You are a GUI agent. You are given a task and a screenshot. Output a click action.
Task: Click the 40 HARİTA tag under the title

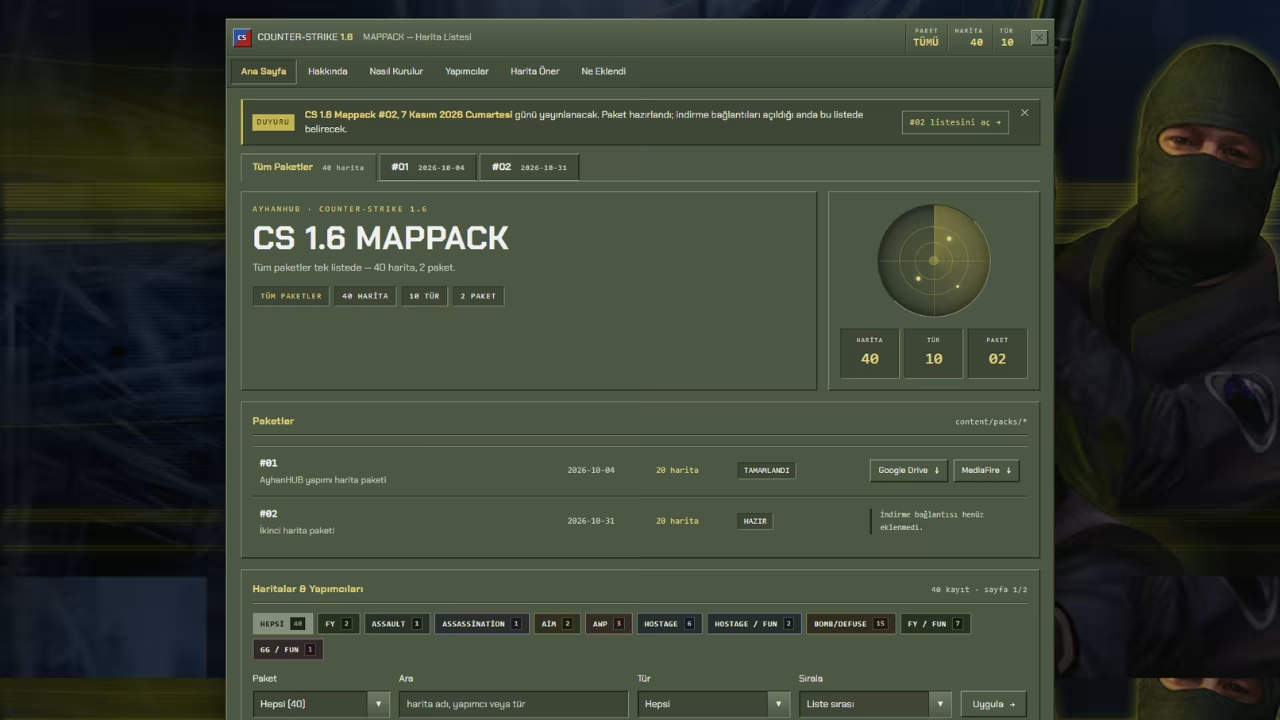[x=365, y=296]
